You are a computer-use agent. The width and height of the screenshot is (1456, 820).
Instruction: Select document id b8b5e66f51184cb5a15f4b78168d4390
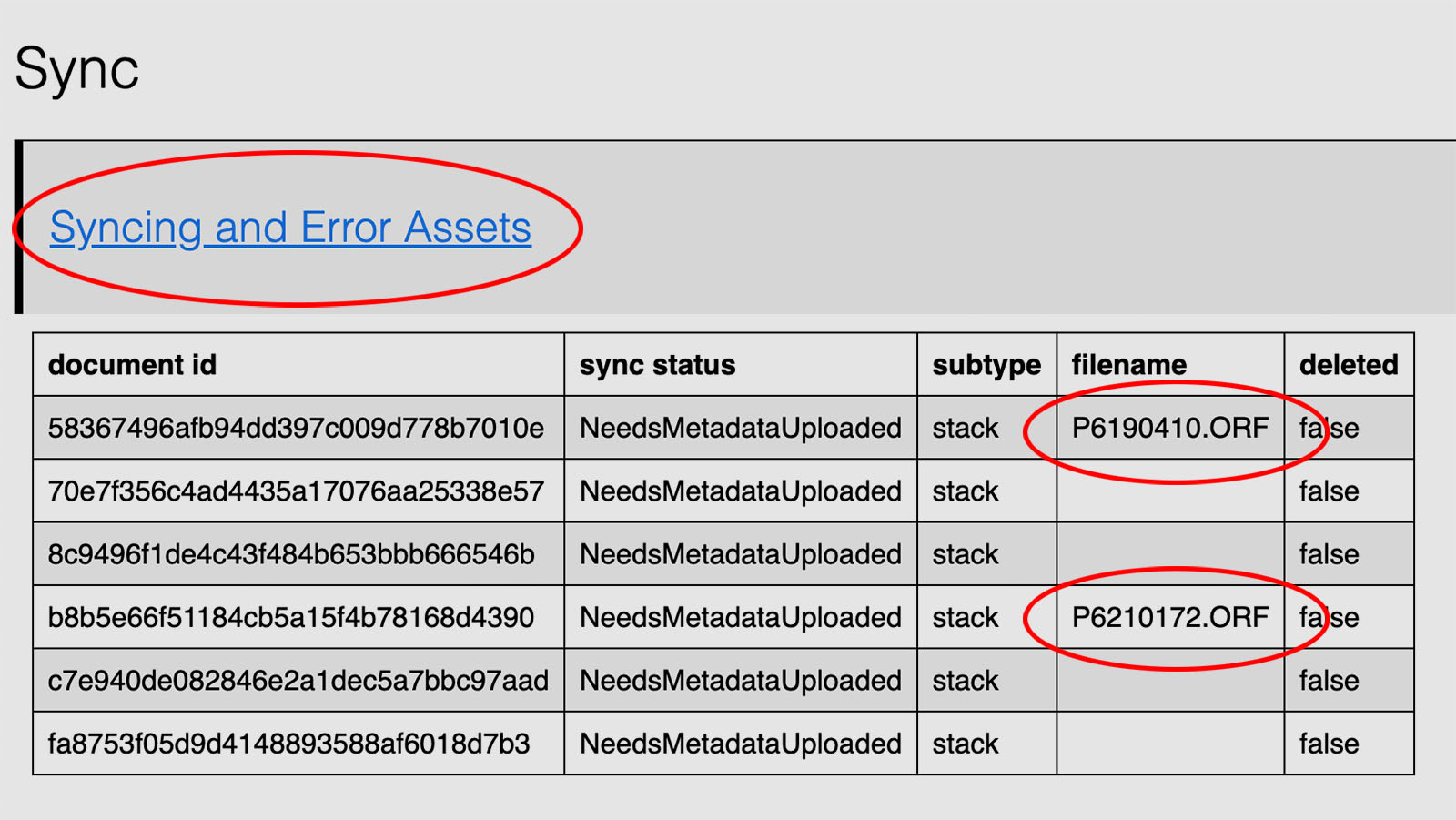point(290,617)
